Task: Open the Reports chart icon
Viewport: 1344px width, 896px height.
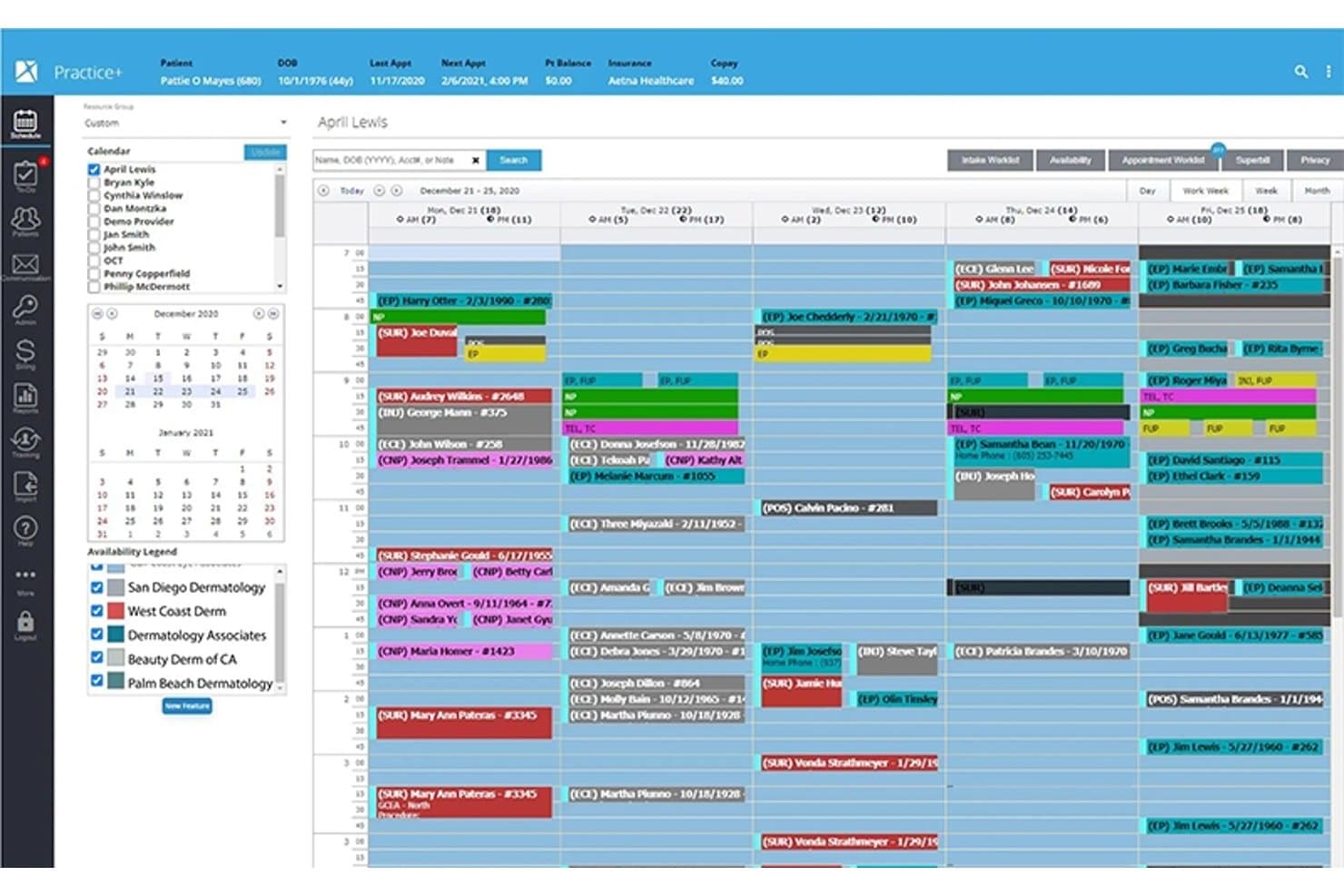Action: [25, 398]
